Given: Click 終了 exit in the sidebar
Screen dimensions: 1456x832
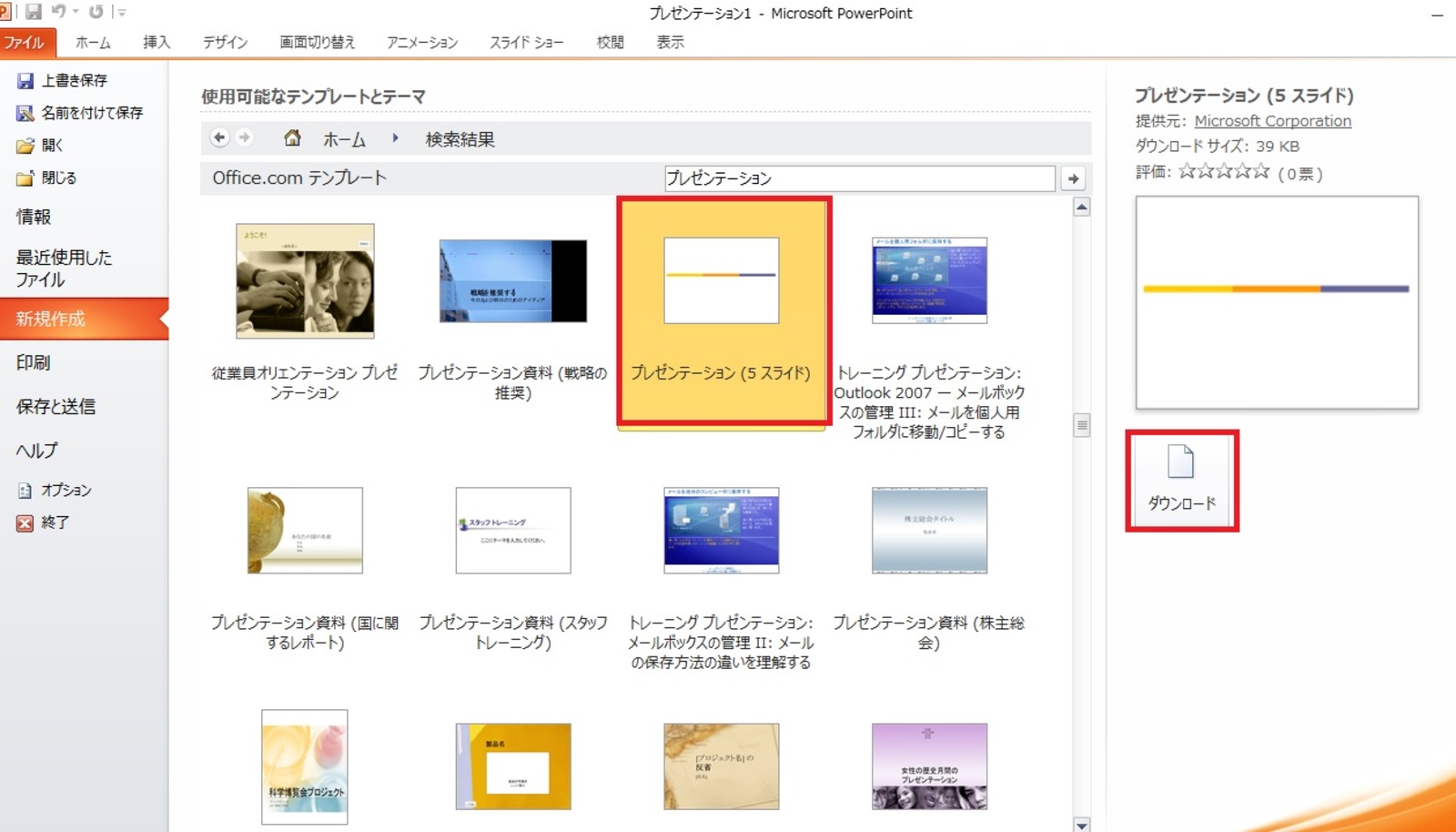Looking at the screenshot, I should [55, 523].
